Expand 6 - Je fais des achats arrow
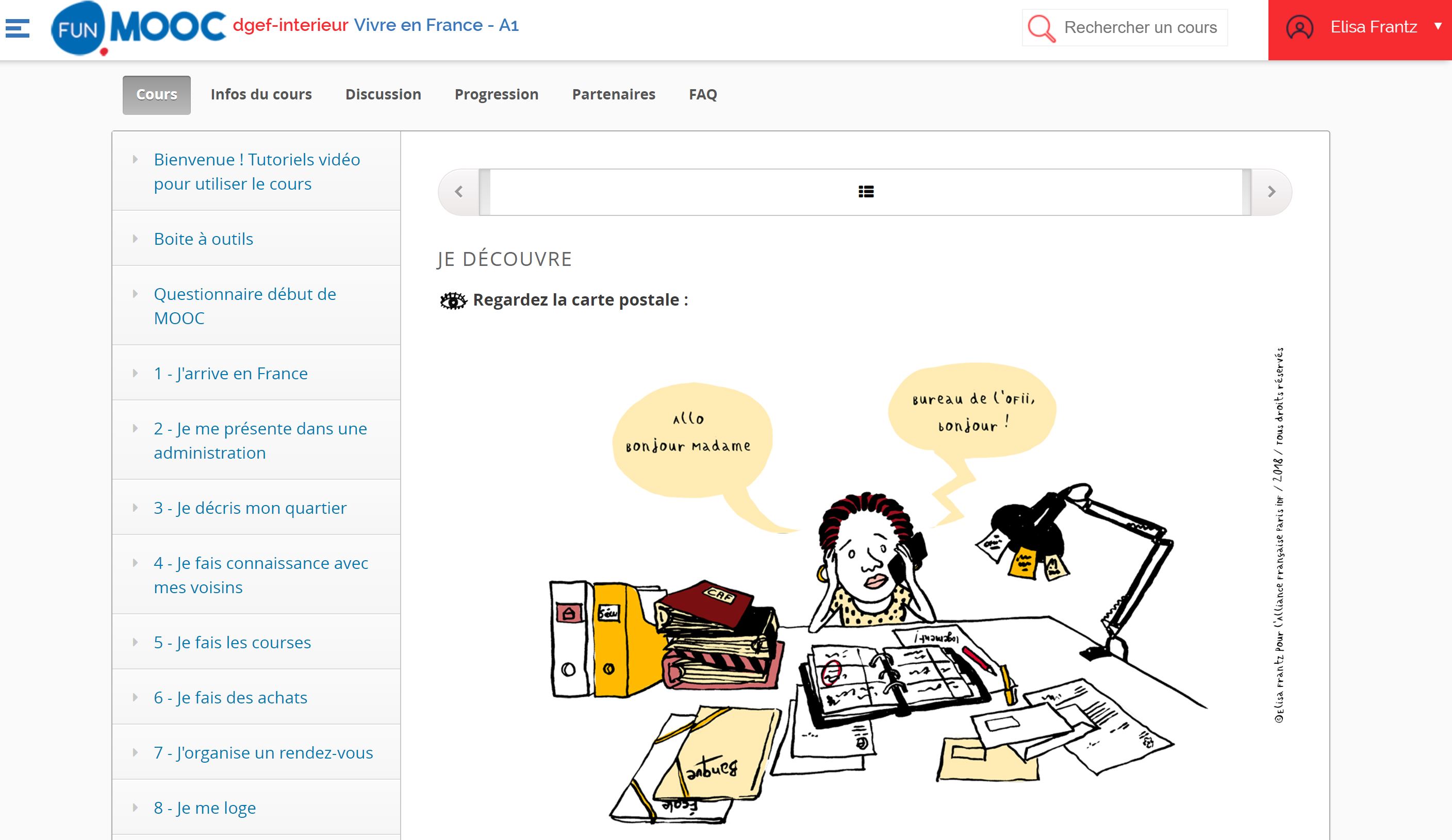 point(136,698)
